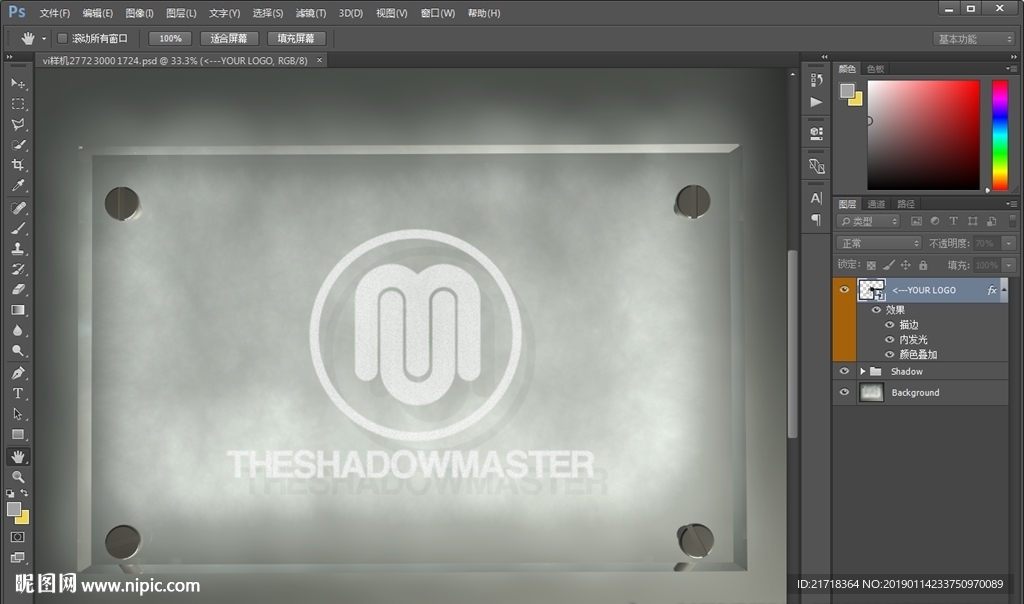Image resolution: width=1024 pixels, height=604 pixels.
Task: Open the History panel icon
Action: (x=816, y=80)
